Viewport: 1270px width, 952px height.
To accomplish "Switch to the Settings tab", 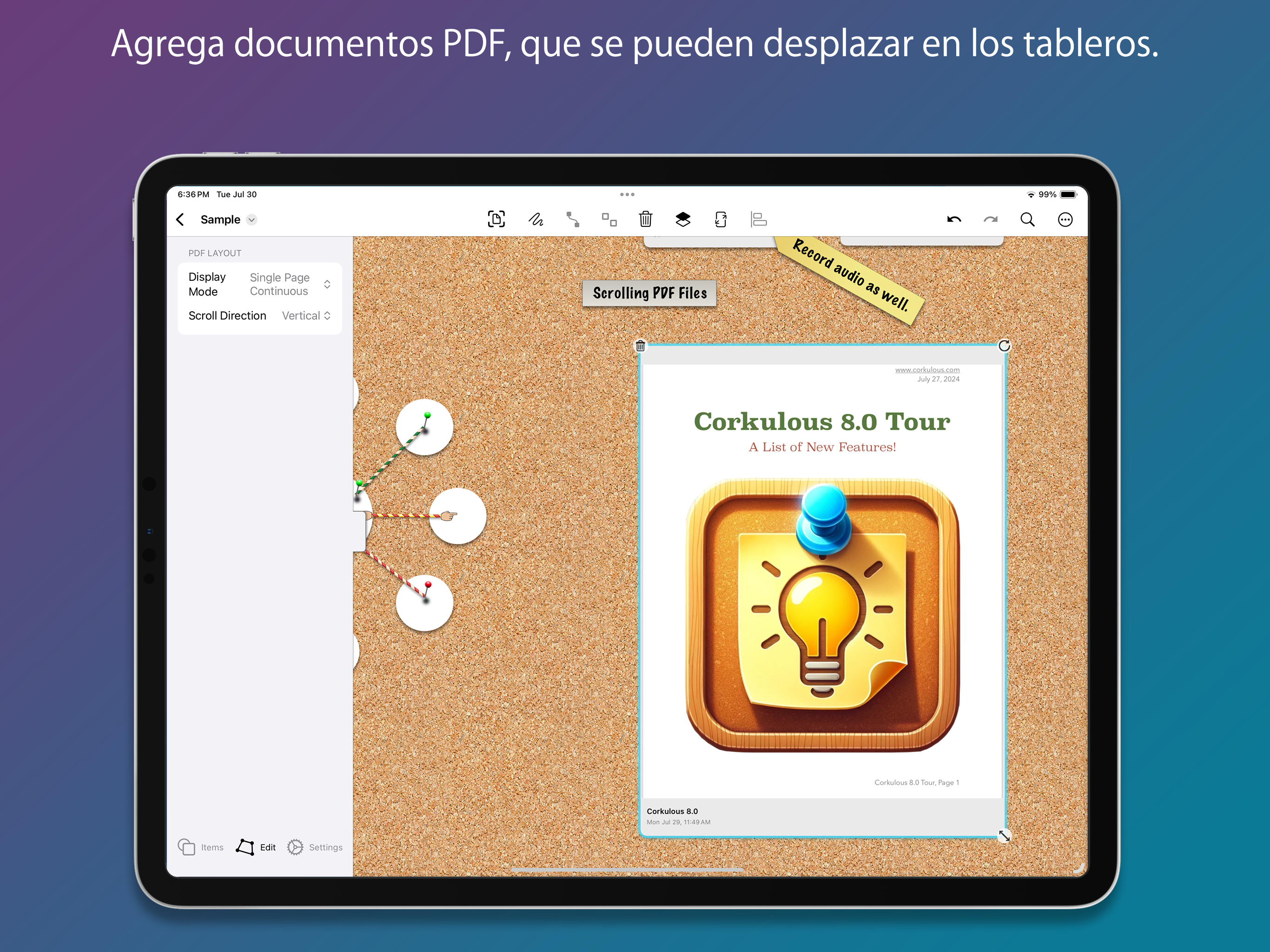I will click(315, 847).
